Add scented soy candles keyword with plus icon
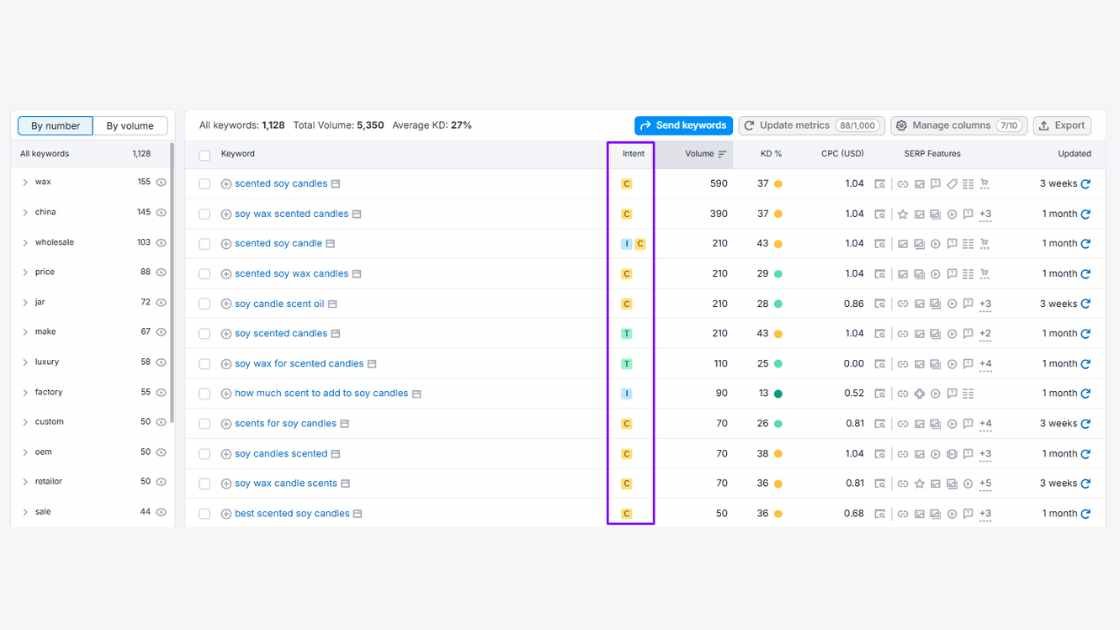 coord(226,184)
